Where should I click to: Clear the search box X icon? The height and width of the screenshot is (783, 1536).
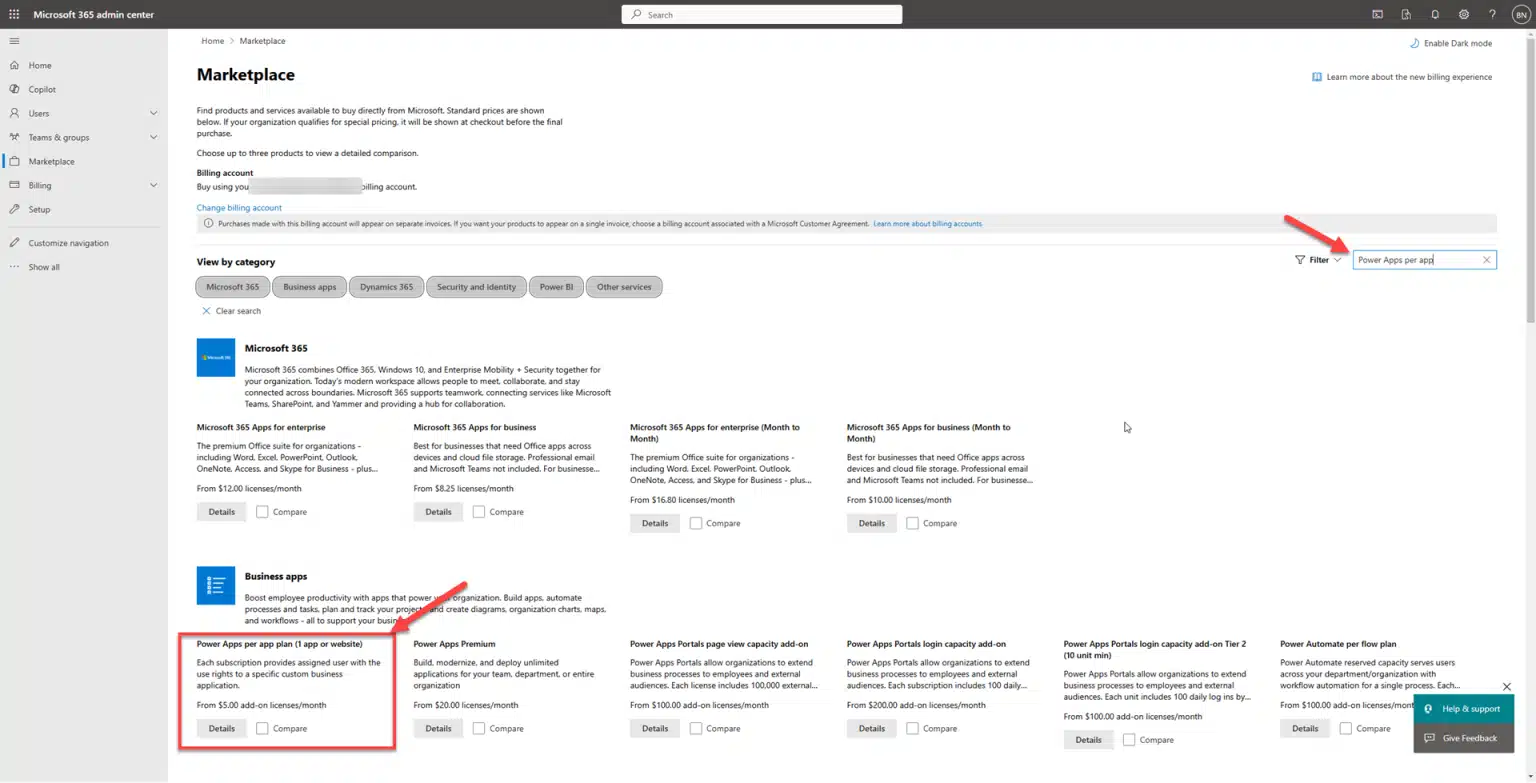(1486, 260)
